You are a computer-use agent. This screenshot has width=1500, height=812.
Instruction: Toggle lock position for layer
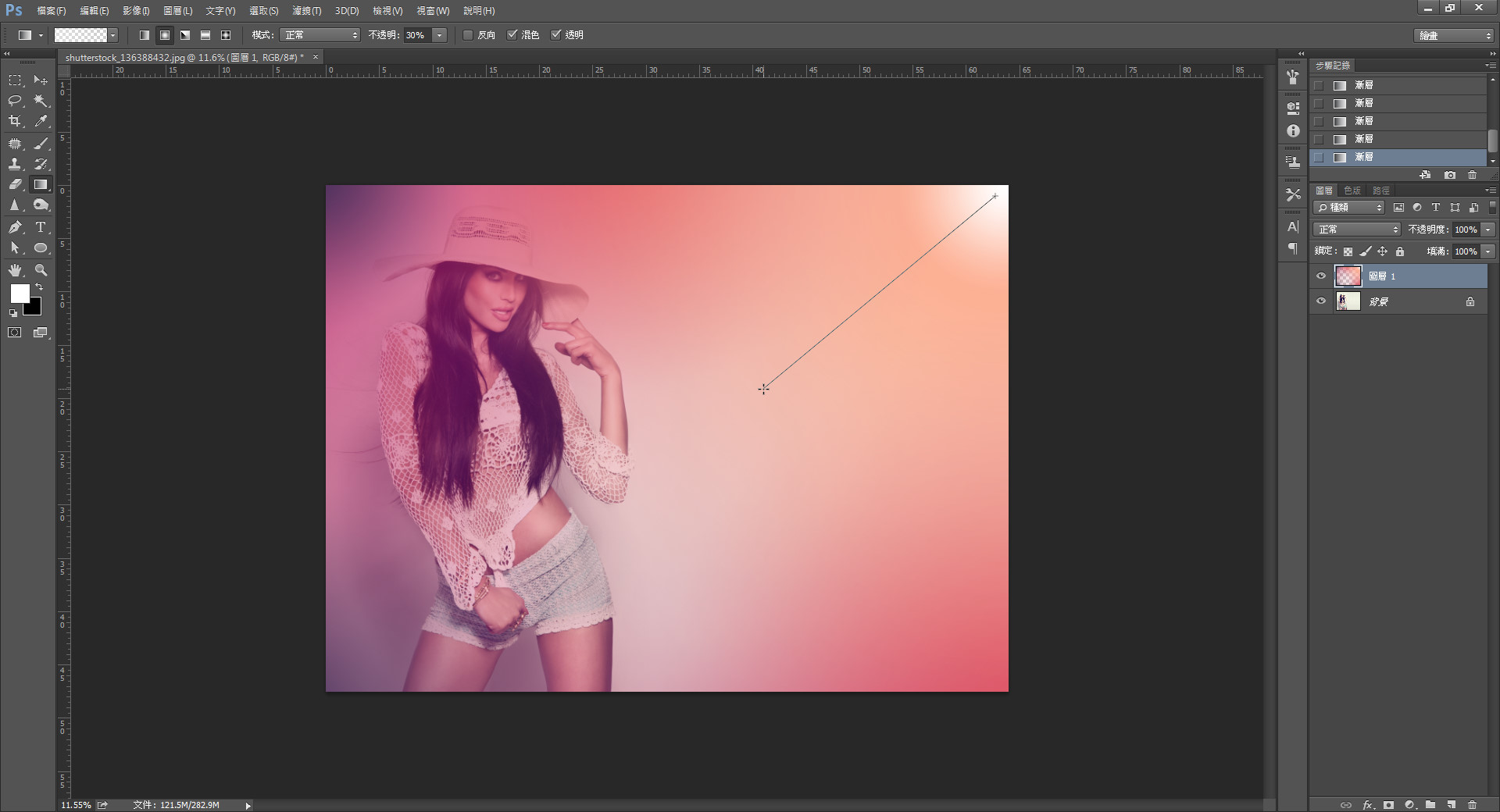point(1382,251)
